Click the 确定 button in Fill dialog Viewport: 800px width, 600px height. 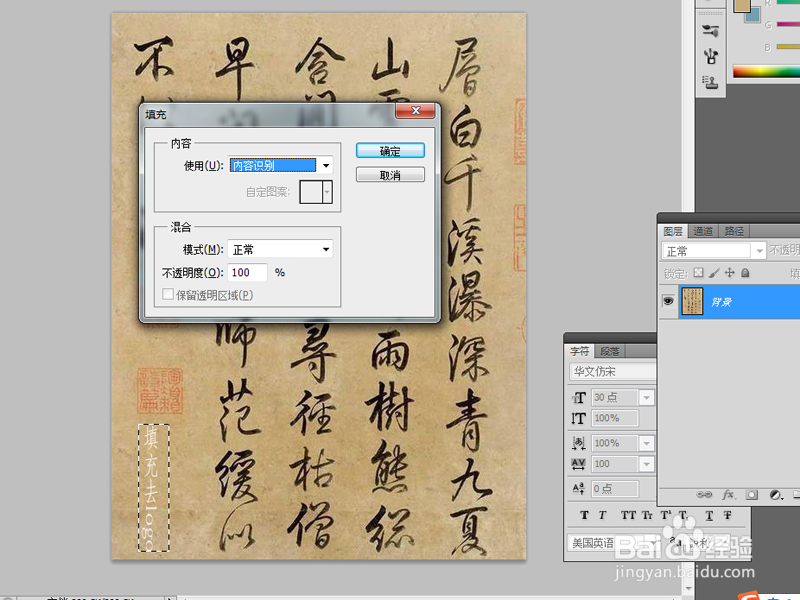pos(390,151)
